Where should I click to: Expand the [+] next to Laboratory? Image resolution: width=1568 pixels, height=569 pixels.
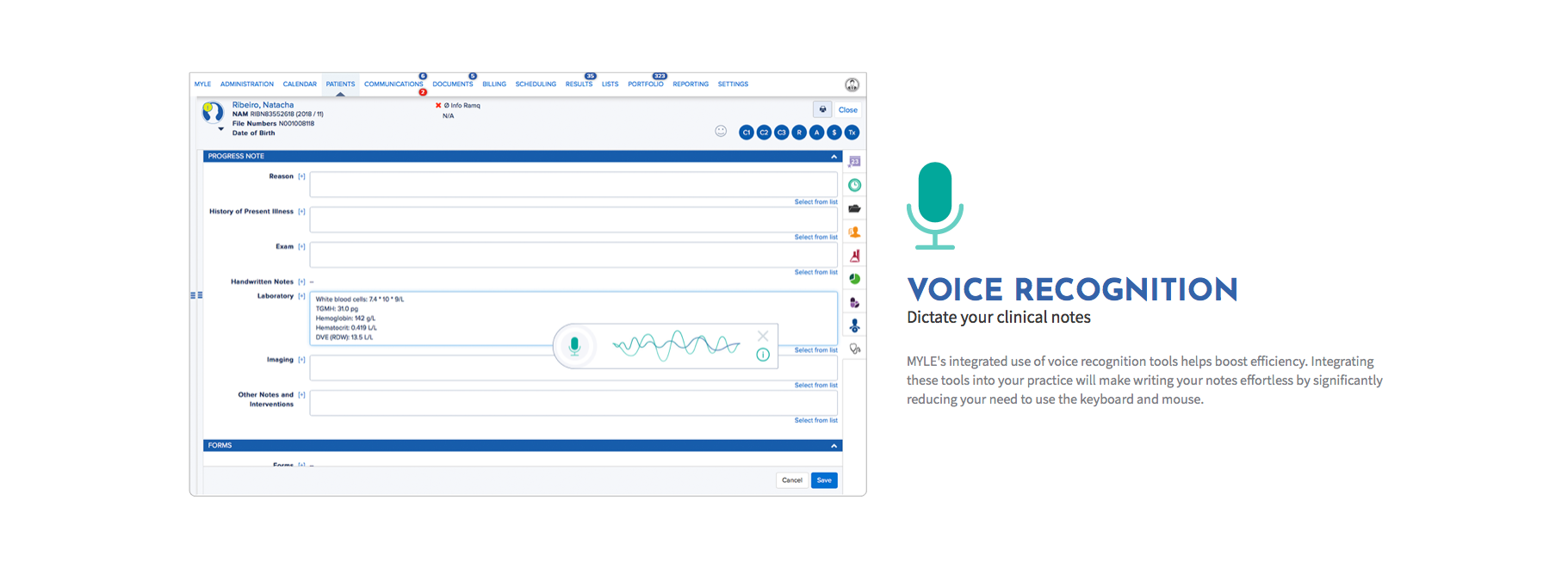(x=301, y=296)
